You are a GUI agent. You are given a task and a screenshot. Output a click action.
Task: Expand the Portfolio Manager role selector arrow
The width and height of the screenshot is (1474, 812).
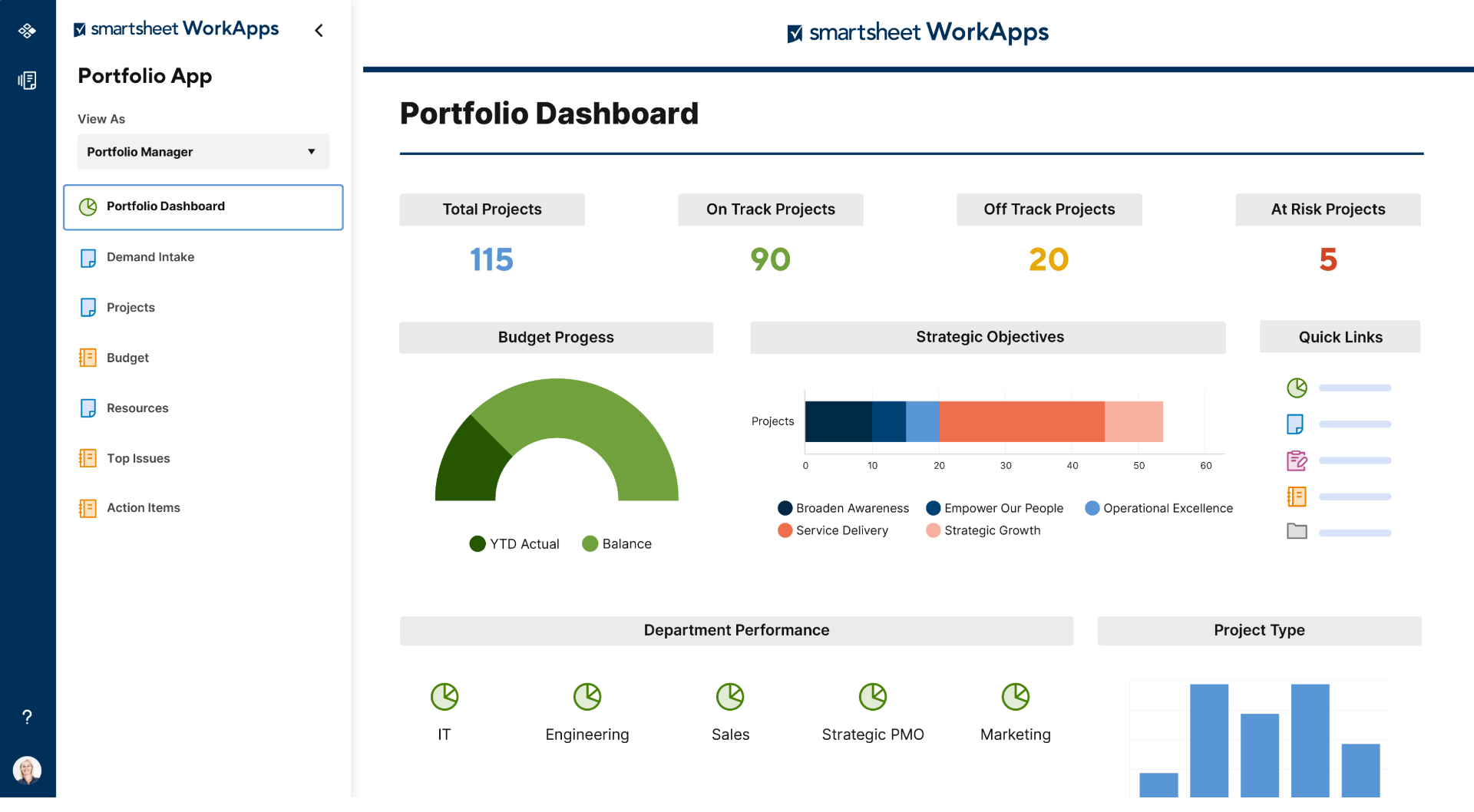pyautogui.click(x=311, y=151)
